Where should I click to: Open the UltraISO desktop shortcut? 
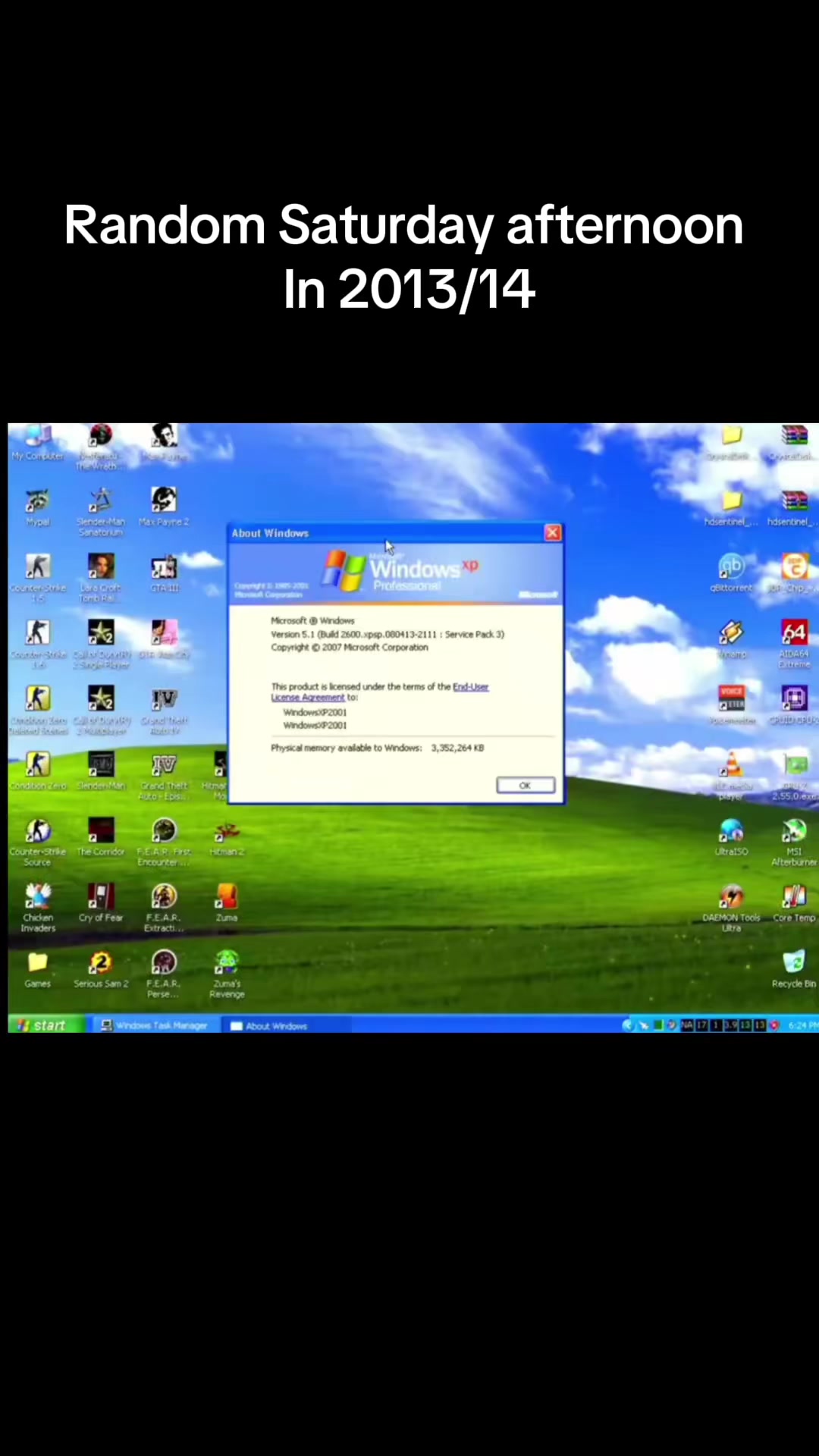[x=732, y=836]
